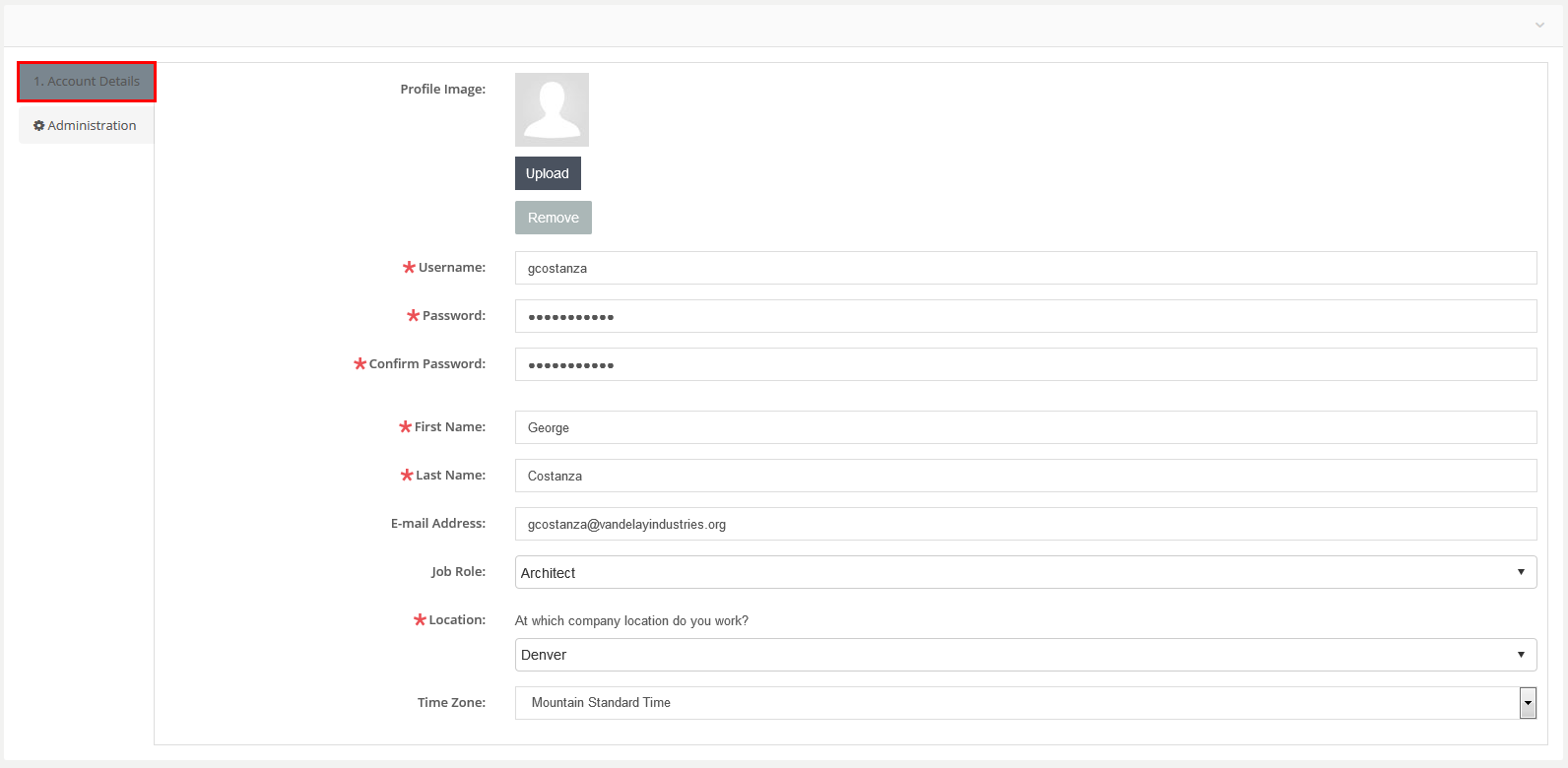
Task: Click the Profile Image label
Action: [442, 90]
